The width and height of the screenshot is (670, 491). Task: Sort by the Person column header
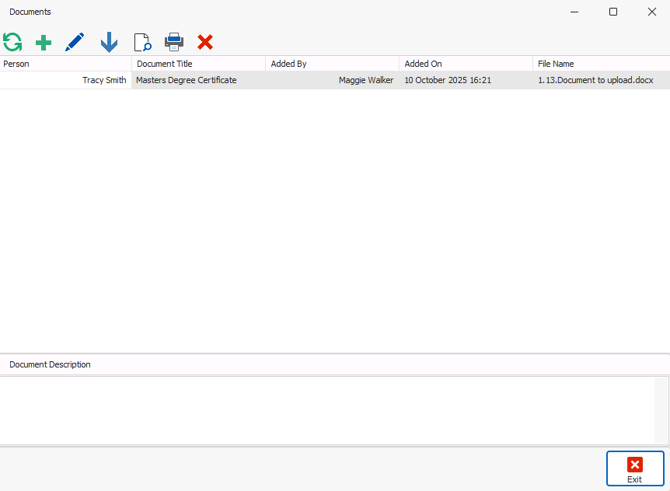[65, 64]
